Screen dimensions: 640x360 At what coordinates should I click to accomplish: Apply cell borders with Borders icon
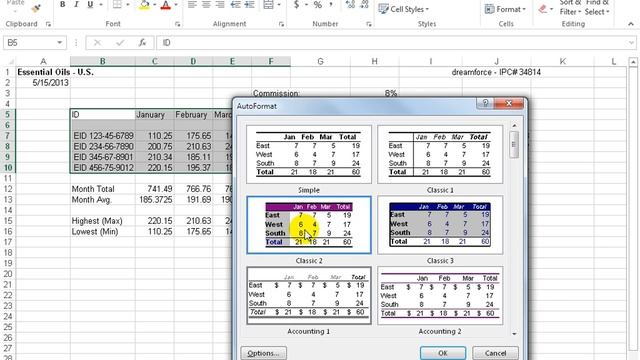118,4
